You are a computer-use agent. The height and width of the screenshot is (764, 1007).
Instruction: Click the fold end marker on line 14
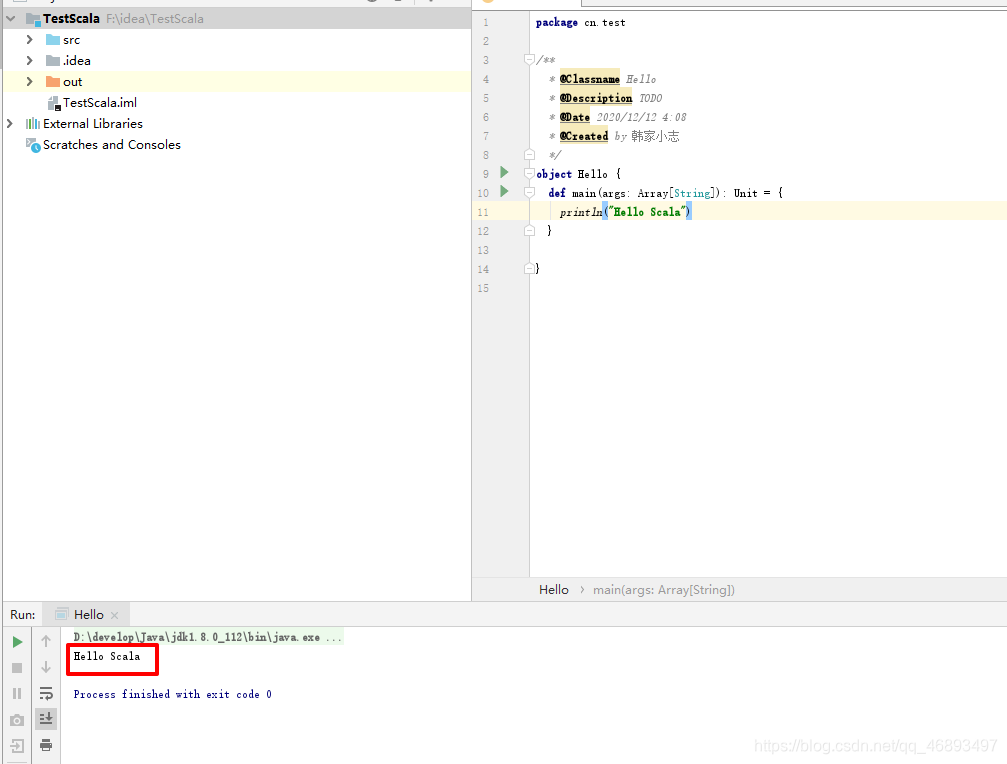point(529,268)
